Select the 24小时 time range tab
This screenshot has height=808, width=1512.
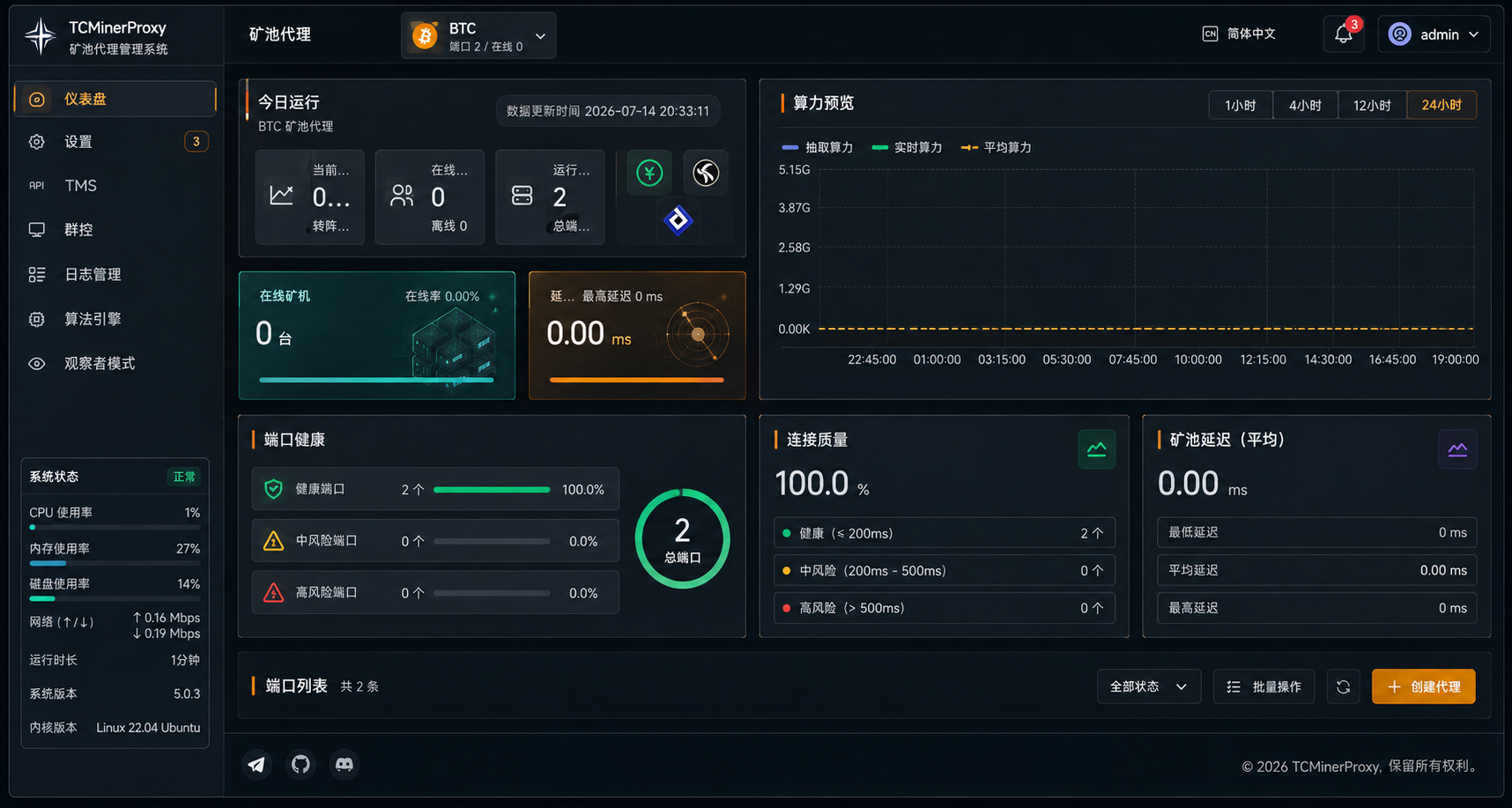tap(1442, 105)
